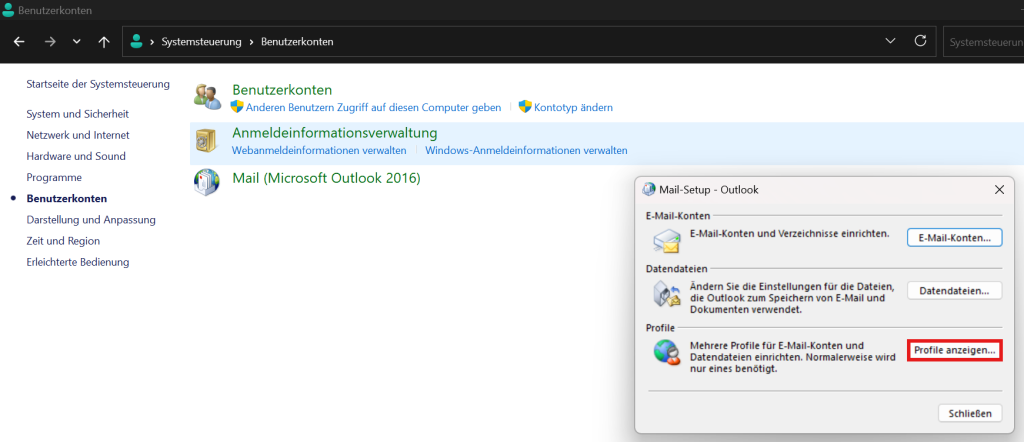This screenshot has height=442, width=1024.
Task: Click Profile anzeigen... button
Action: point(954,351)
